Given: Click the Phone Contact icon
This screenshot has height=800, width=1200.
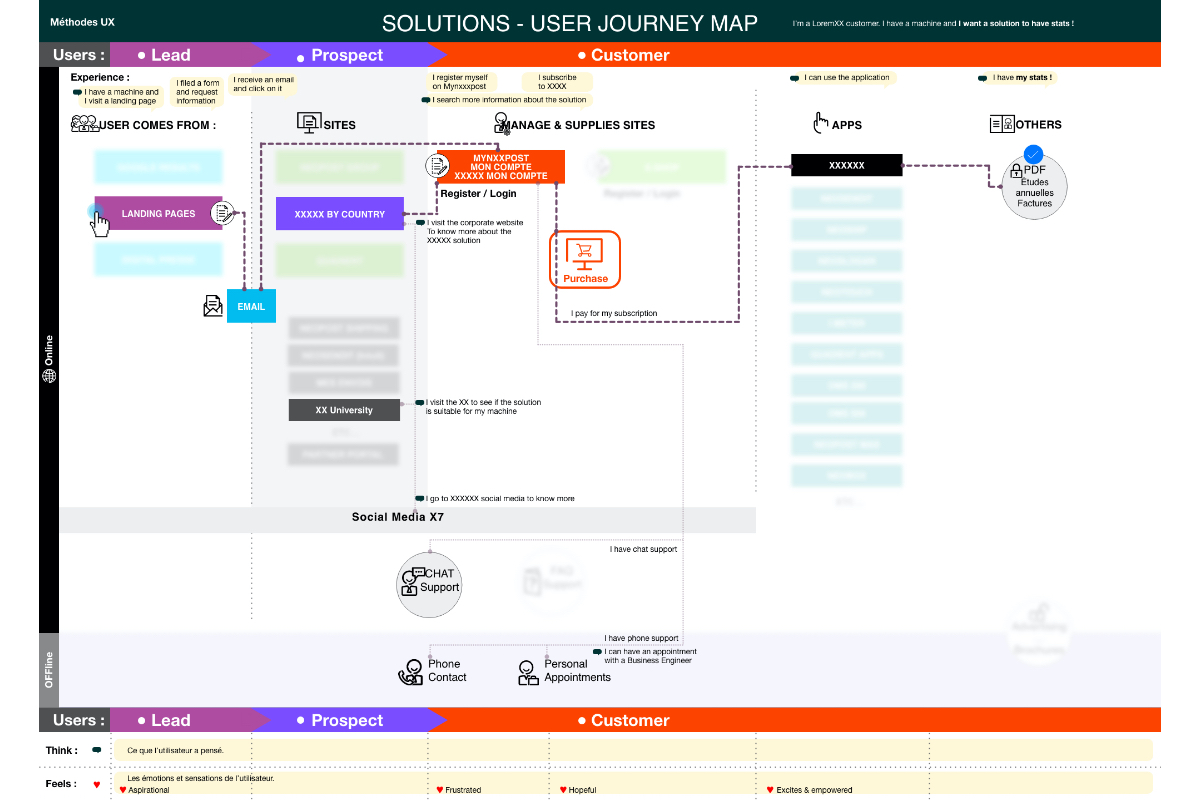Looking at the screenshot, I should click(411, 672).
